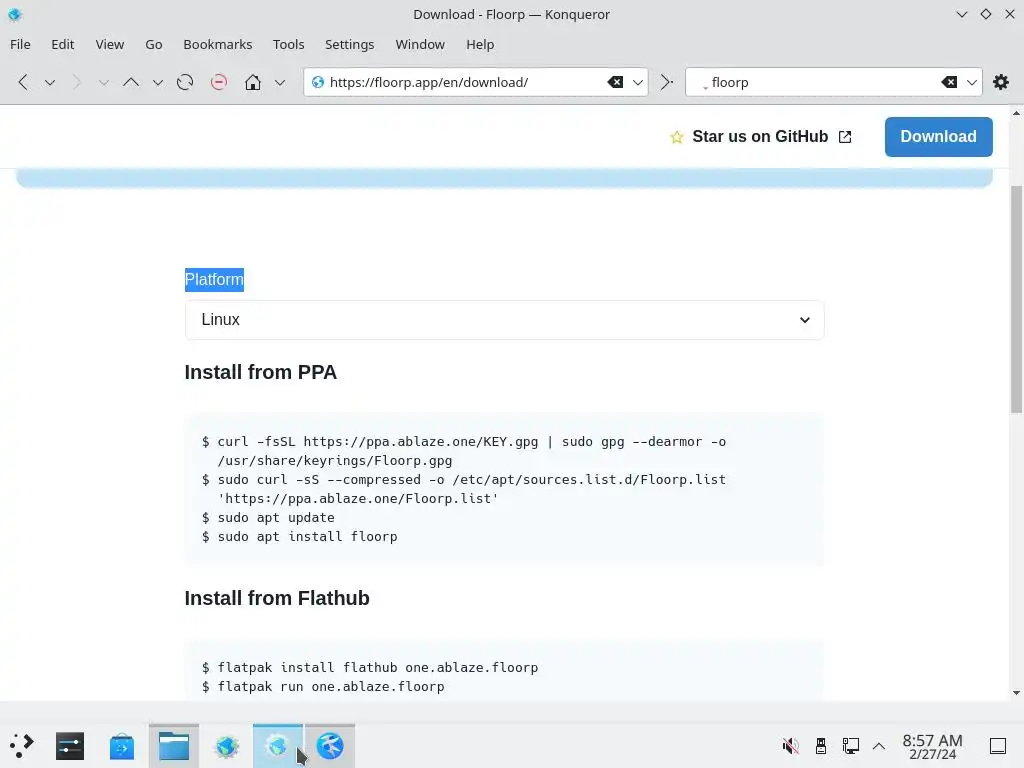Clear the floorp search field
Viewport: 1024px width, 768px height.
tap(949, 82)
